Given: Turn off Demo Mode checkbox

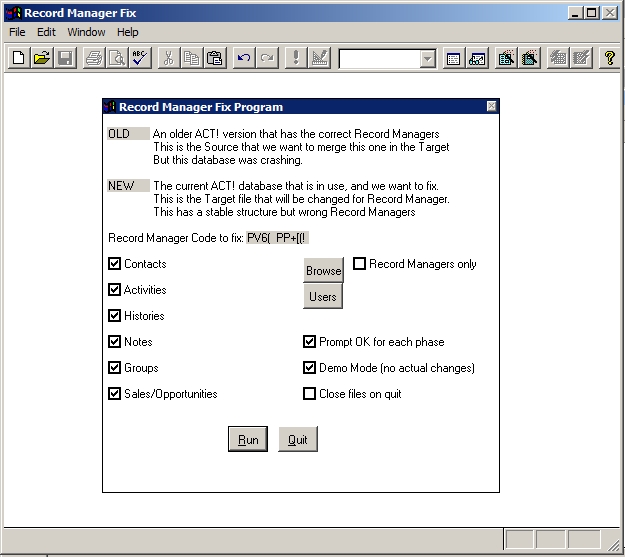Looking at the screenshot, I should [x=309, y=368].
